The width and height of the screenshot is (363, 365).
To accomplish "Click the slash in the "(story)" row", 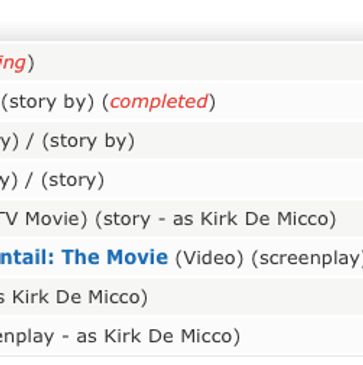I will (x=29, y=180).
